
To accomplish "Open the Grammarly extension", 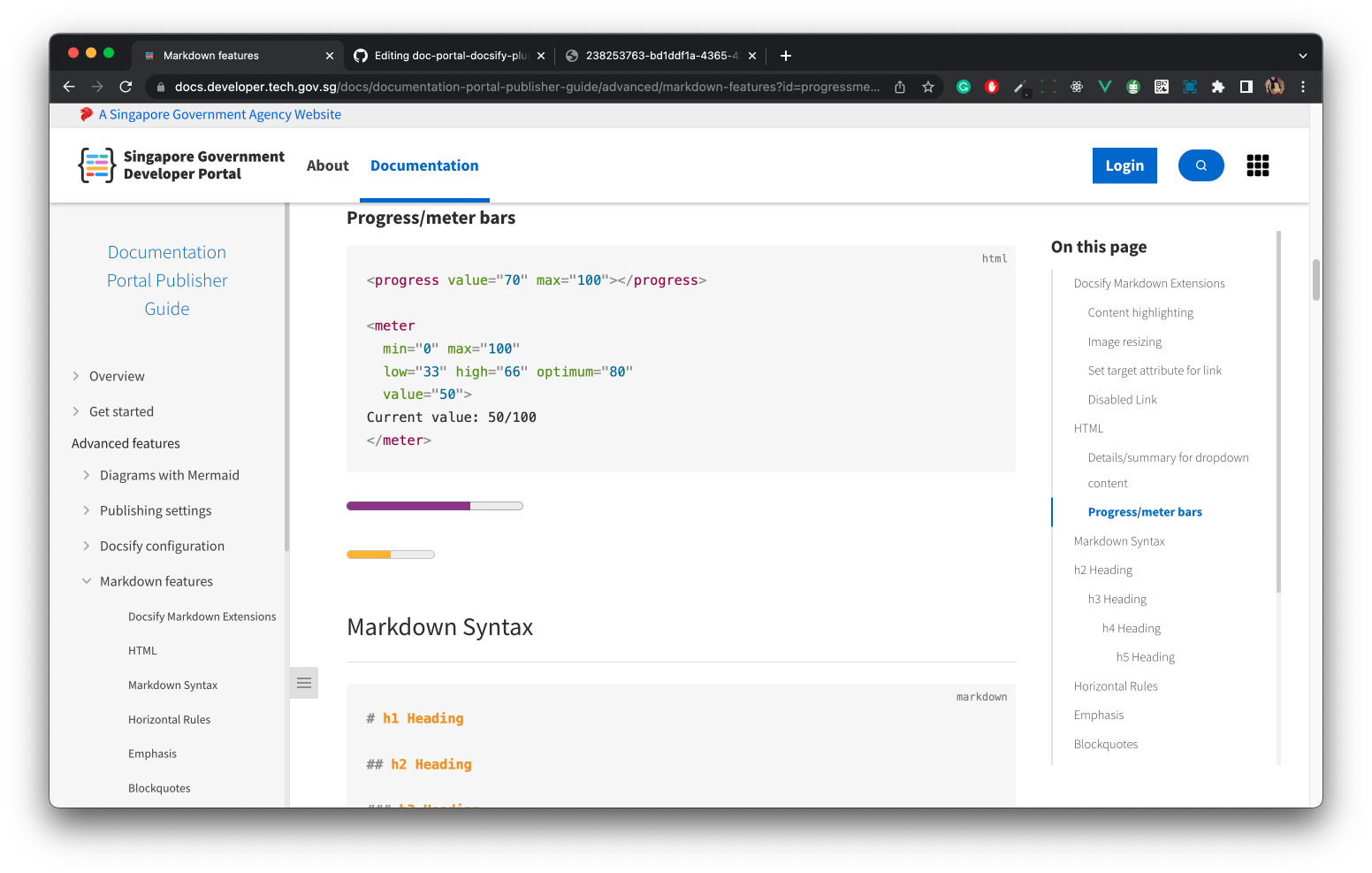I will pos(964,87).
